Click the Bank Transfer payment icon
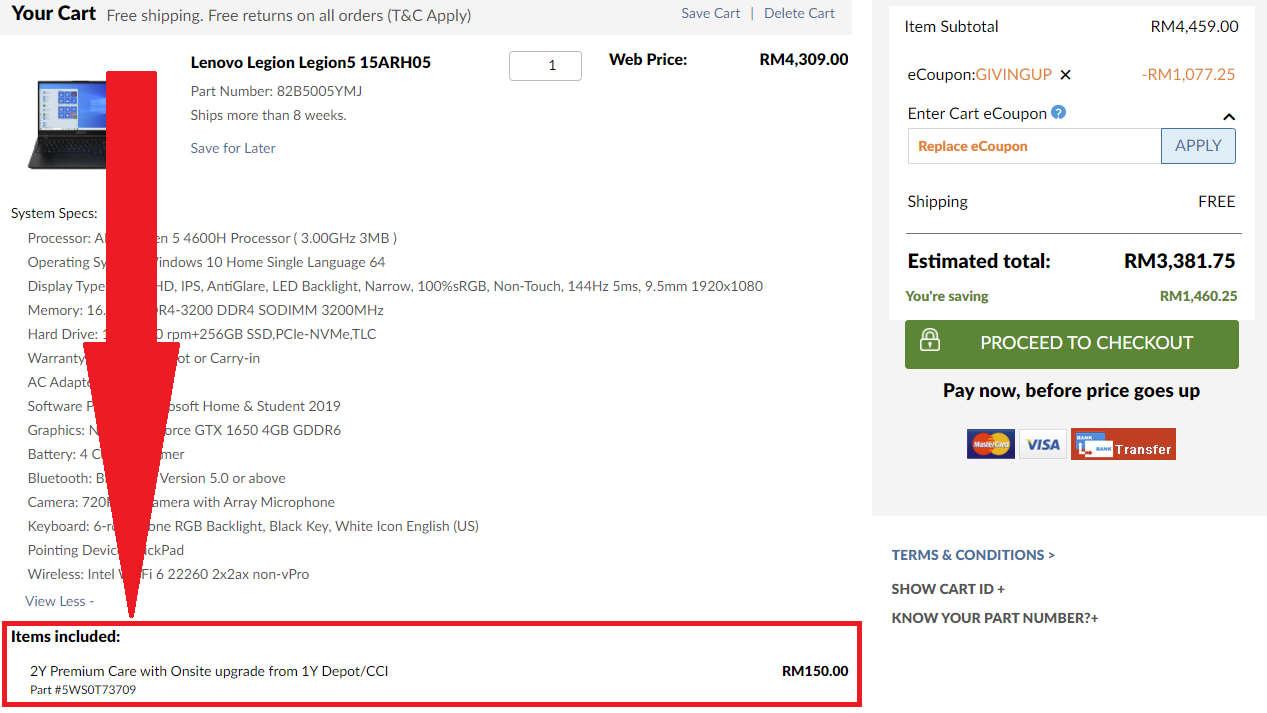1267x713 pixels. [x=1123, y=444]
